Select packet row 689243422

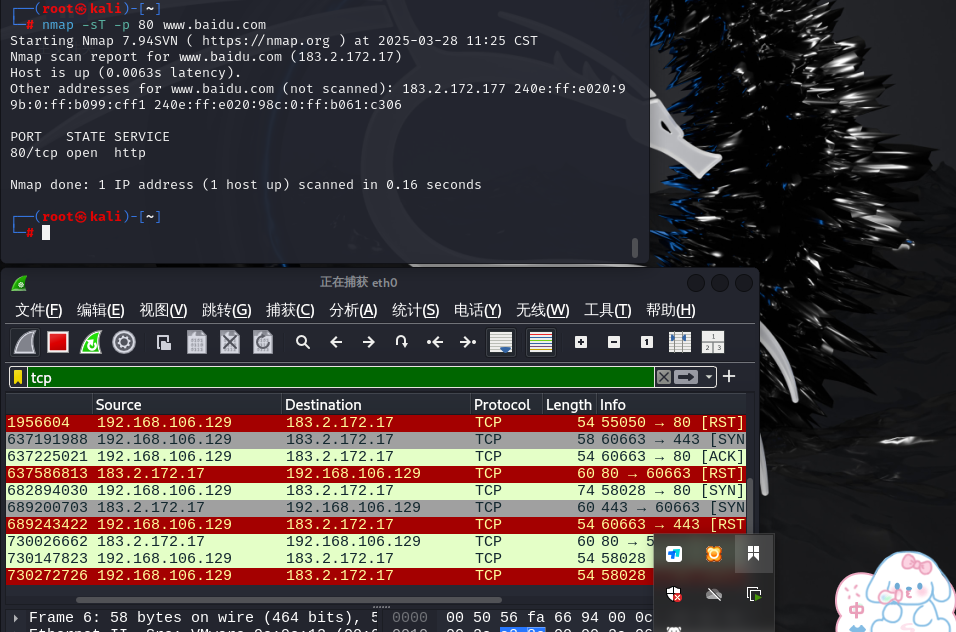tap(376, 525)
